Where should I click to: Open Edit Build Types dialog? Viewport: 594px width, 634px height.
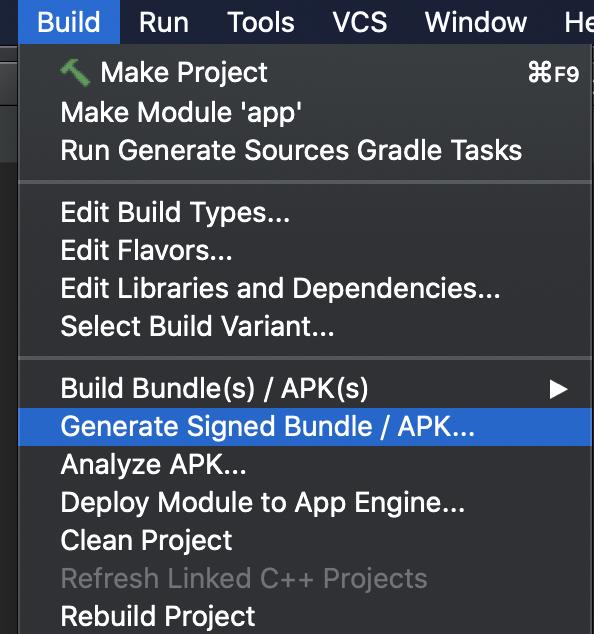pos(305,212)
